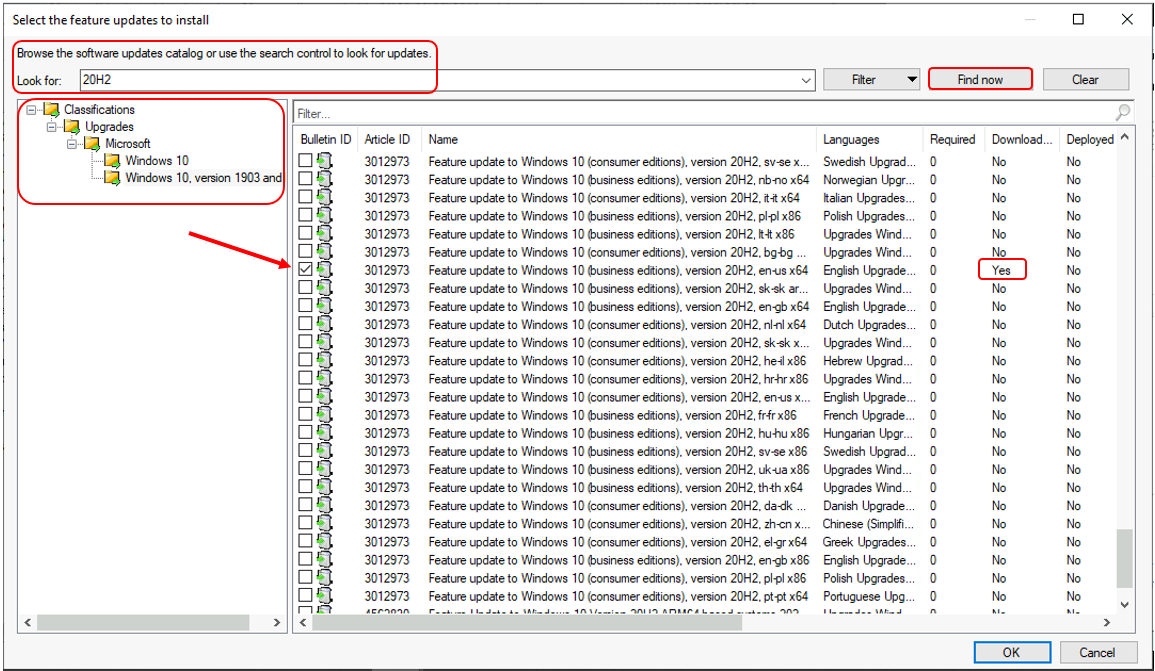Click the Classifications folder icon
1155x671 pixels.
click(x=52, y=110)
